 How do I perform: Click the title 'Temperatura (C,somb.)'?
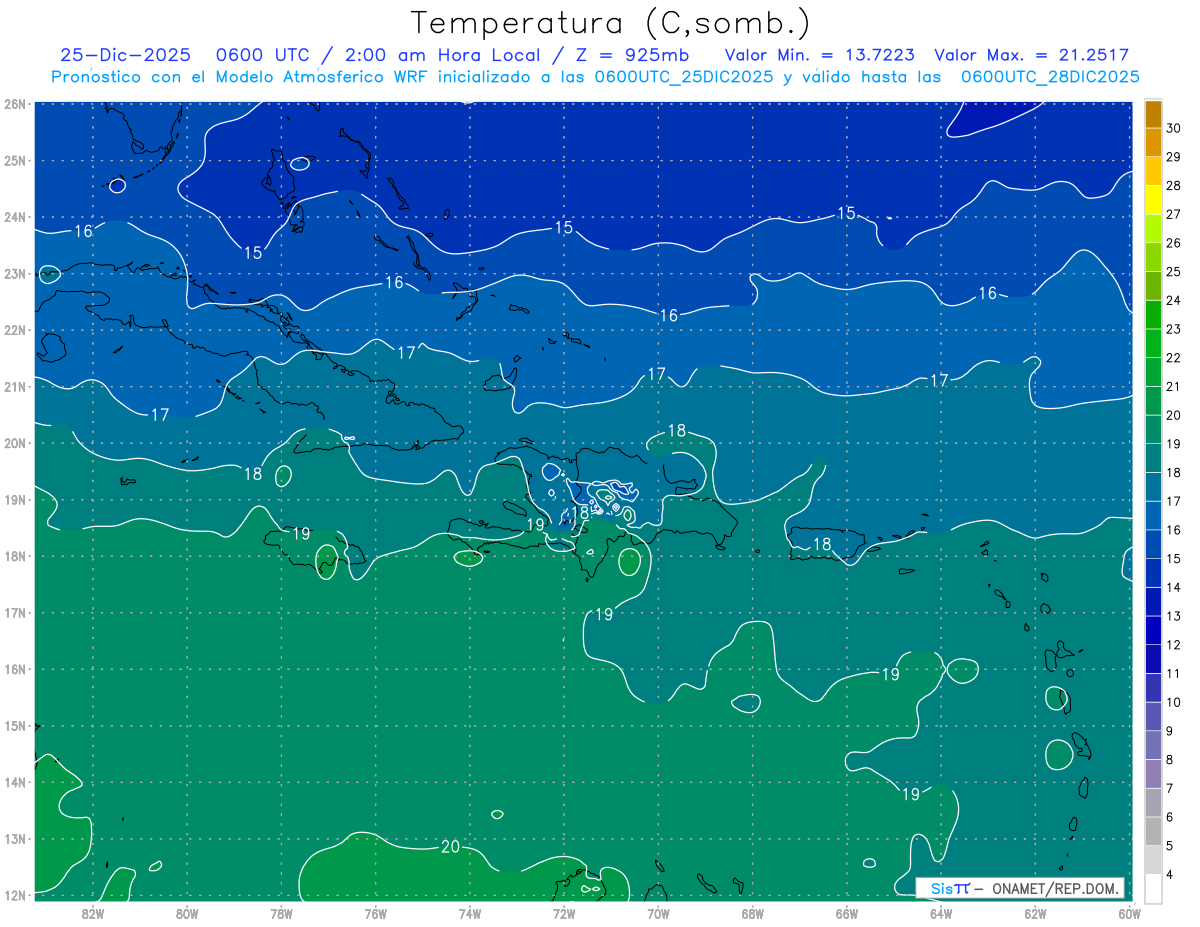(611, 23)
